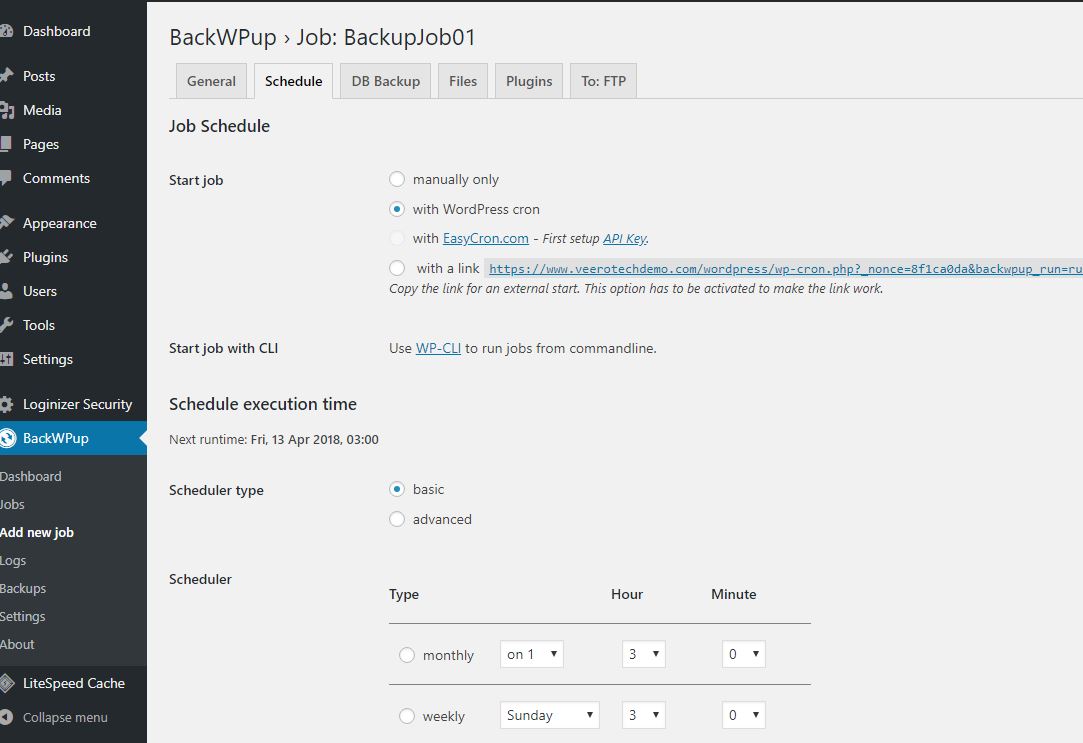
Task: Click the Loginizer Security gear icon
Action: [x=6, y=404]
